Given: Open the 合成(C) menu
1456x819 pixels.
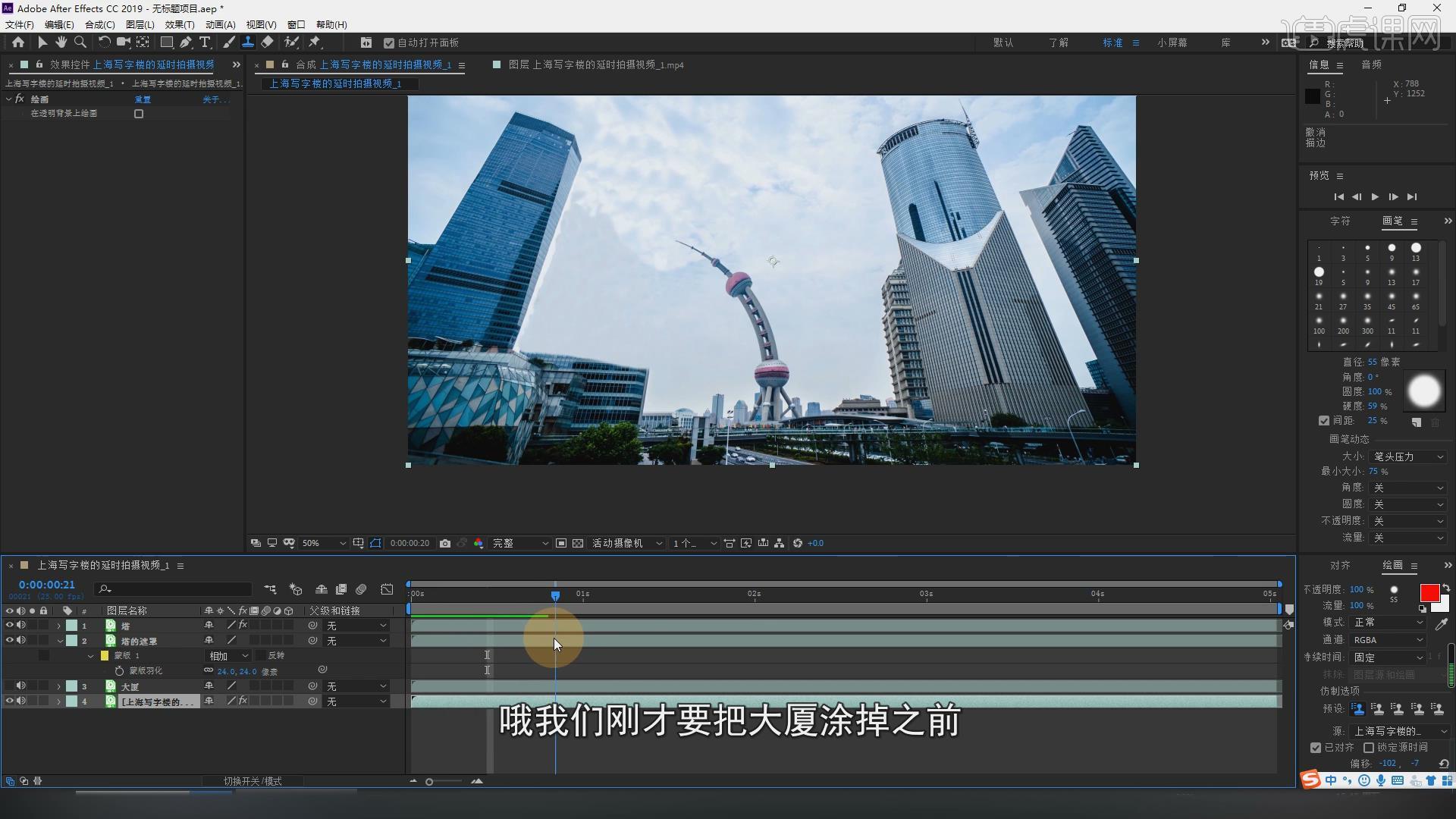Looking at the screenshot, I should 99,24.
